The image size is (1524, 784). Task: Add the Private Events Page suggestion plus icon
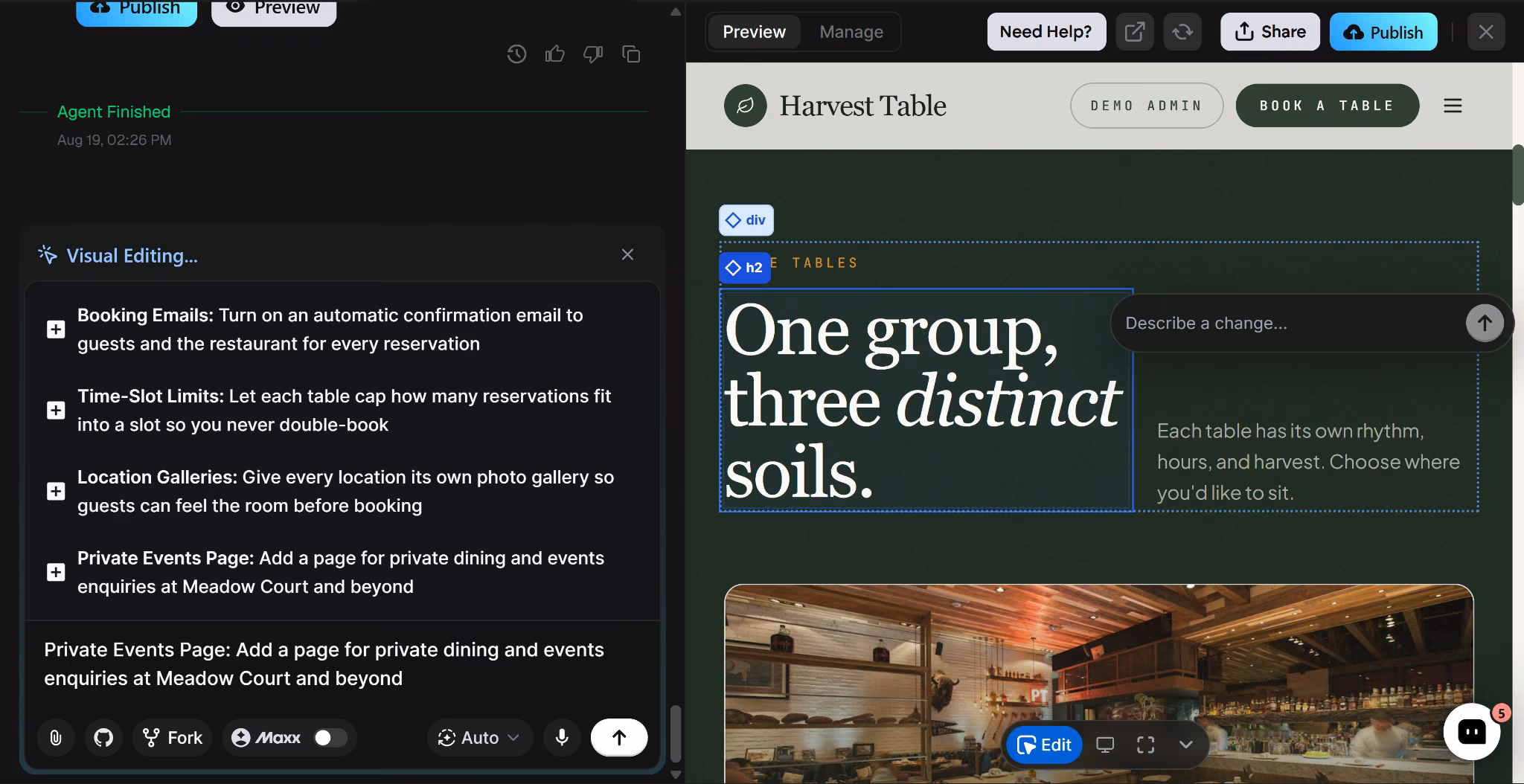[x=56, y=572]
